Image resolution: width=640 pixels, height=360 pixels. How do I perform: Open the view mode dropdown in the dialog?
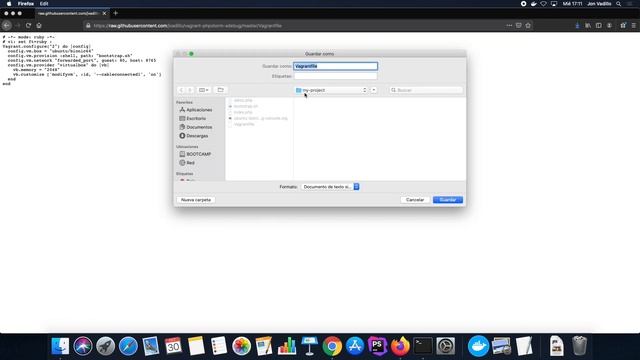(x=203, y=90)
